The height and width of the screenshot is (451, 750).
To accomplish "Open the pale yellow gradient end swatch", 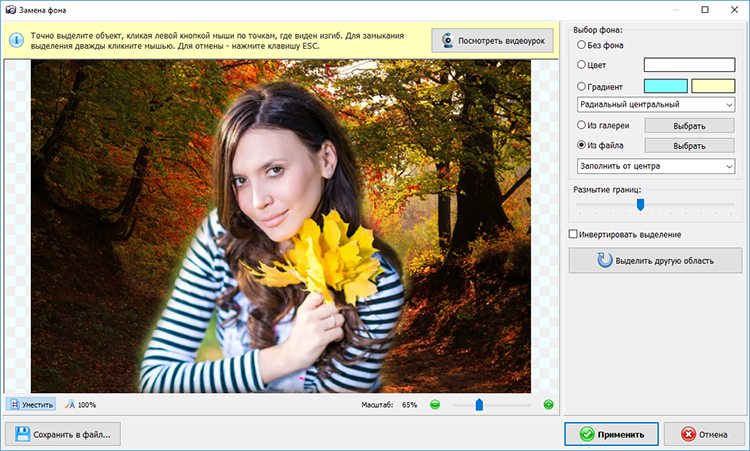I will [x=713, y=86].
